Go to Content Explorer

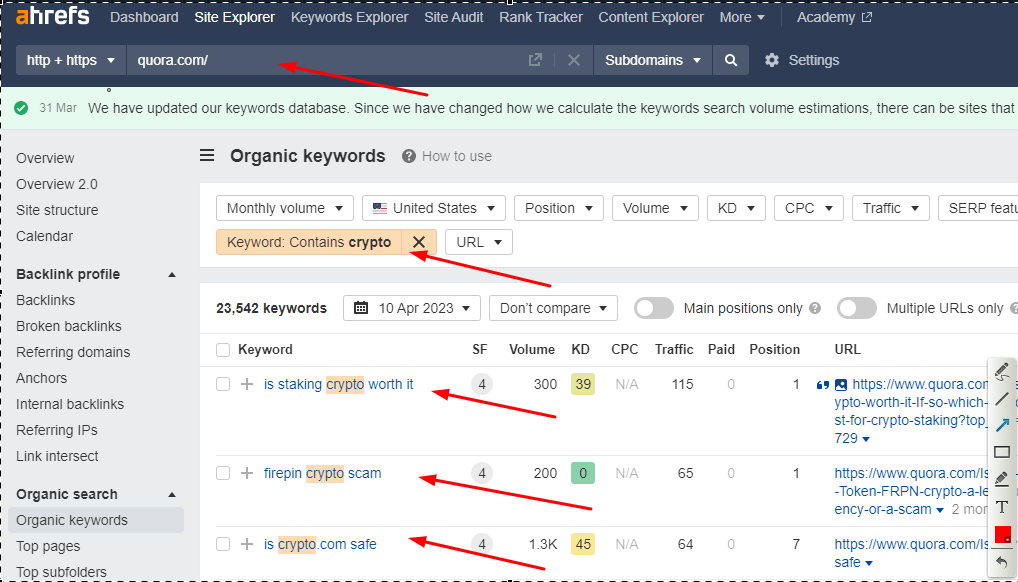click(x=651, y=18)
